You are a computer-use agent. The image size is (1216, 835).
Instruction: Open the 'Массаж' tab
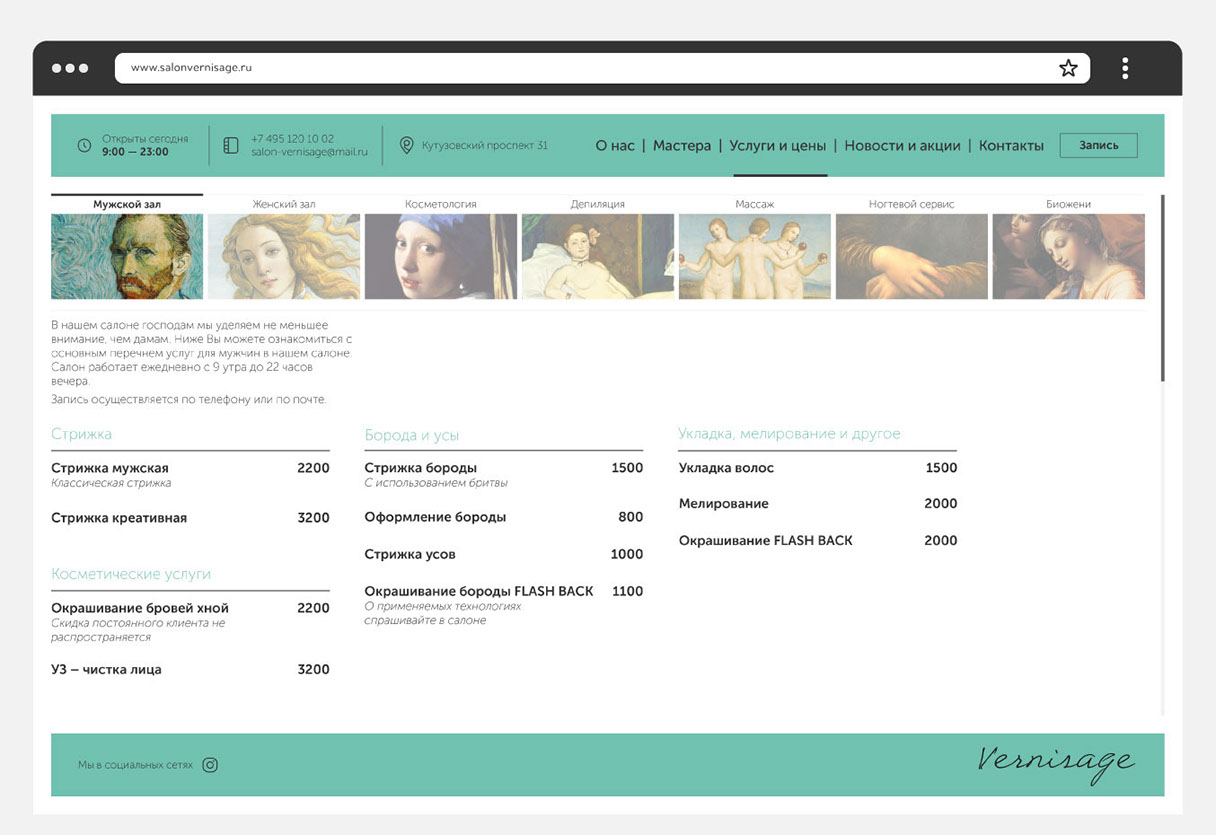point(755,204)
